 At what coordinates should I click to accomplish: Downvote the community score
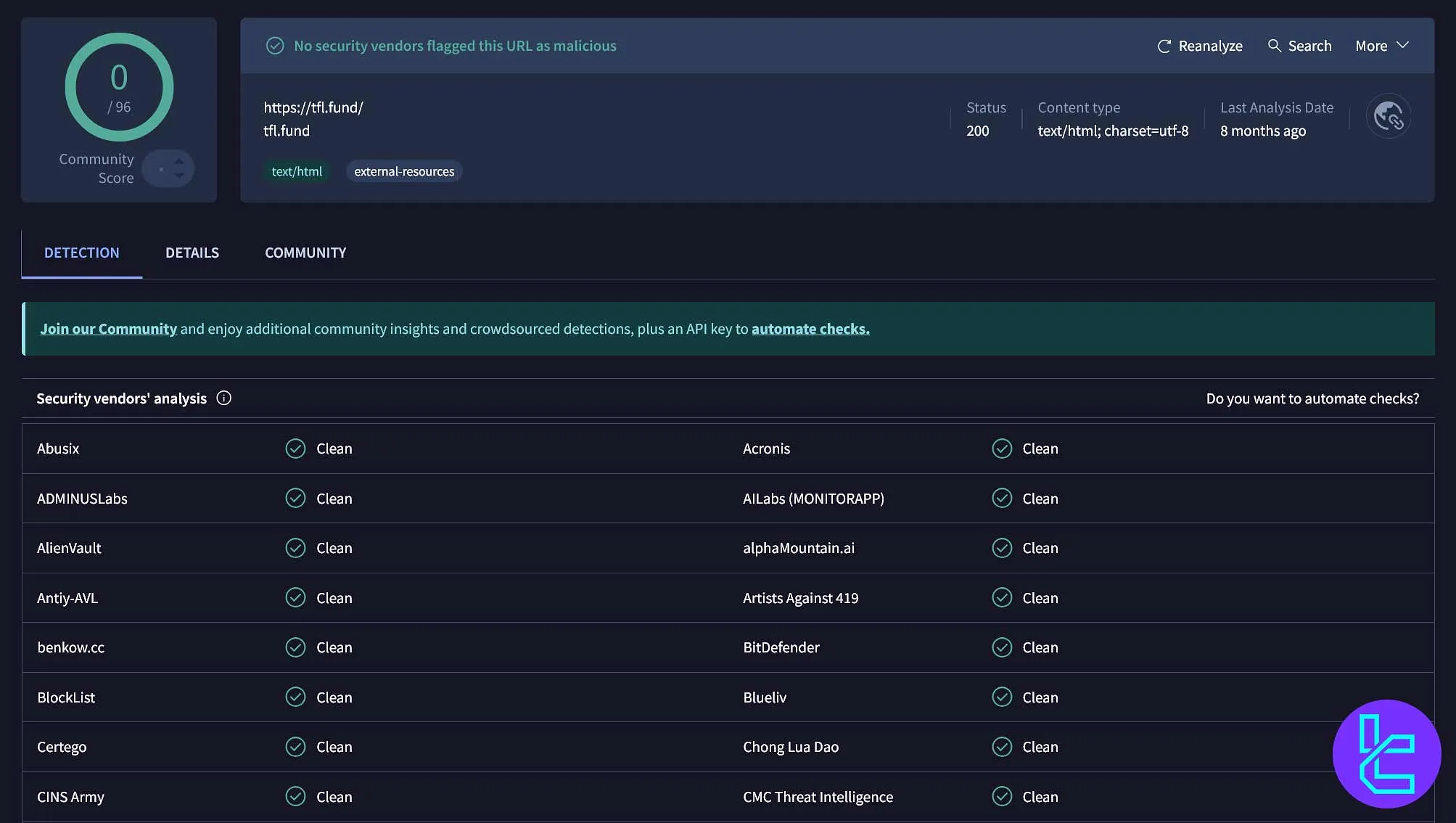(178, 176)
